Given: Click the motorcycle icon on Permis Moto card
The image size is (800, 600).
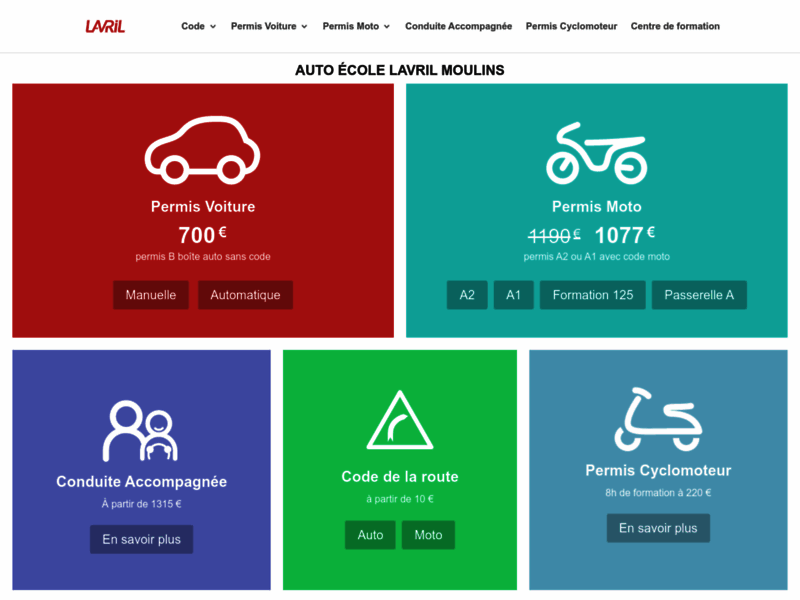Looking at the screenshot, I should pyautogui.click(x=598, y=150).
